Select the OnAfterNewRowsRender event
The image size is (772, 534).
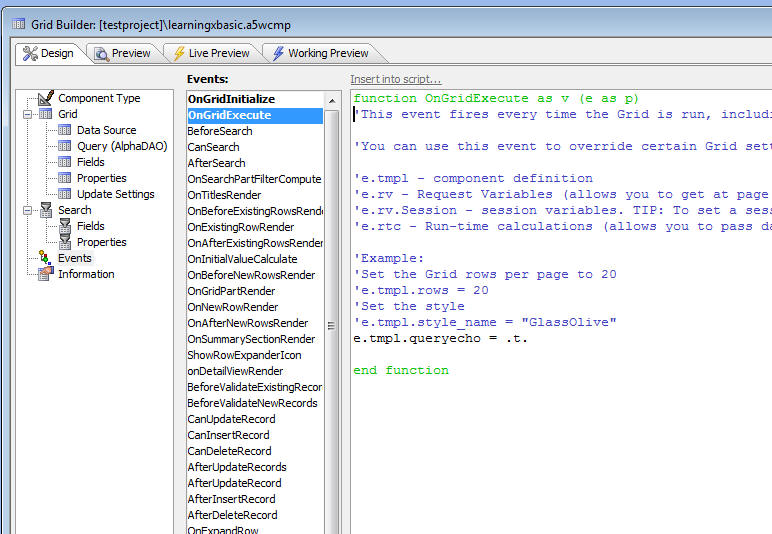[x=255, y=323]
